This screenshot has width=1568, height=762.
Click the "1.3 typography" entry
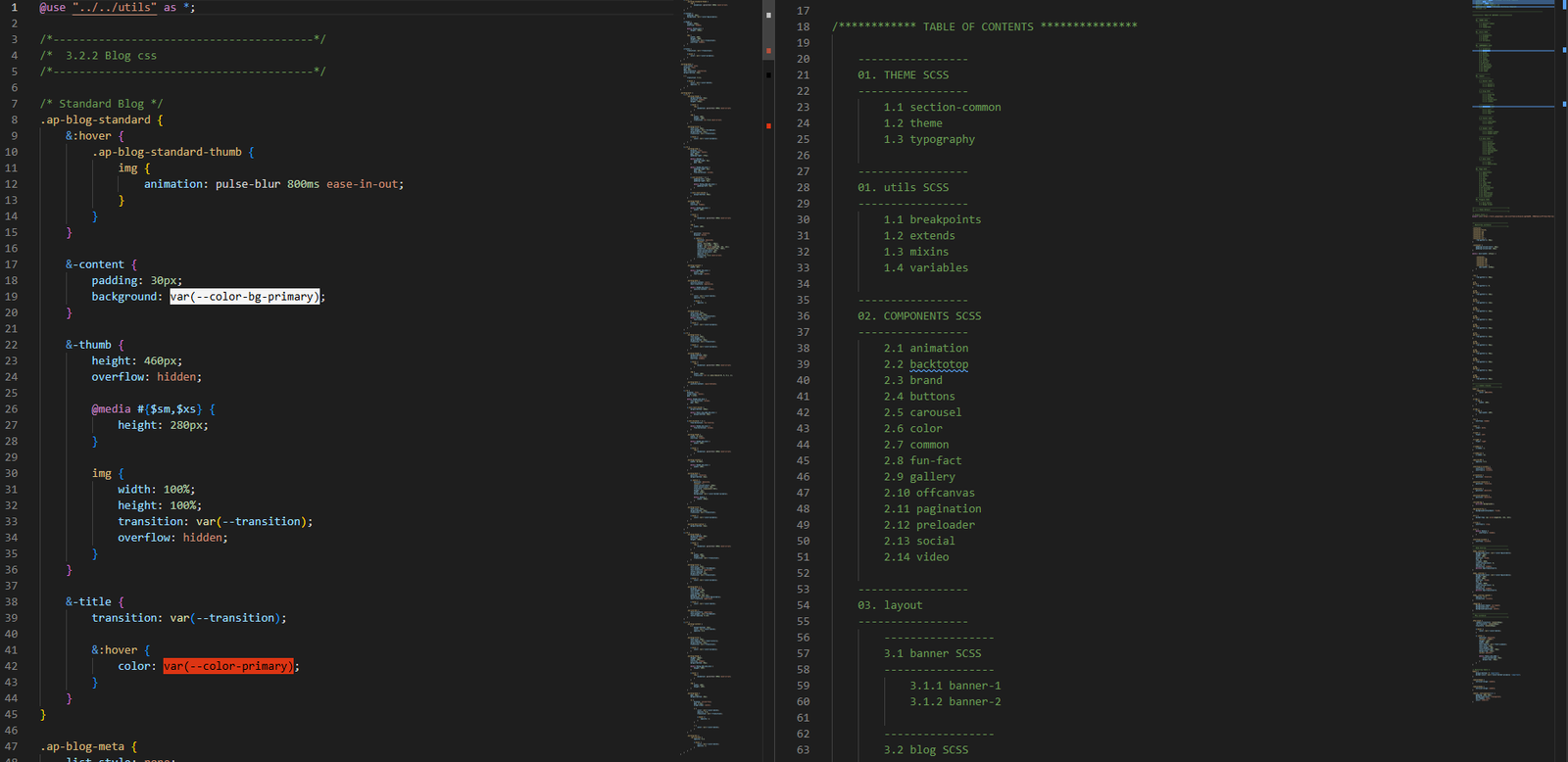coord(930,139)
